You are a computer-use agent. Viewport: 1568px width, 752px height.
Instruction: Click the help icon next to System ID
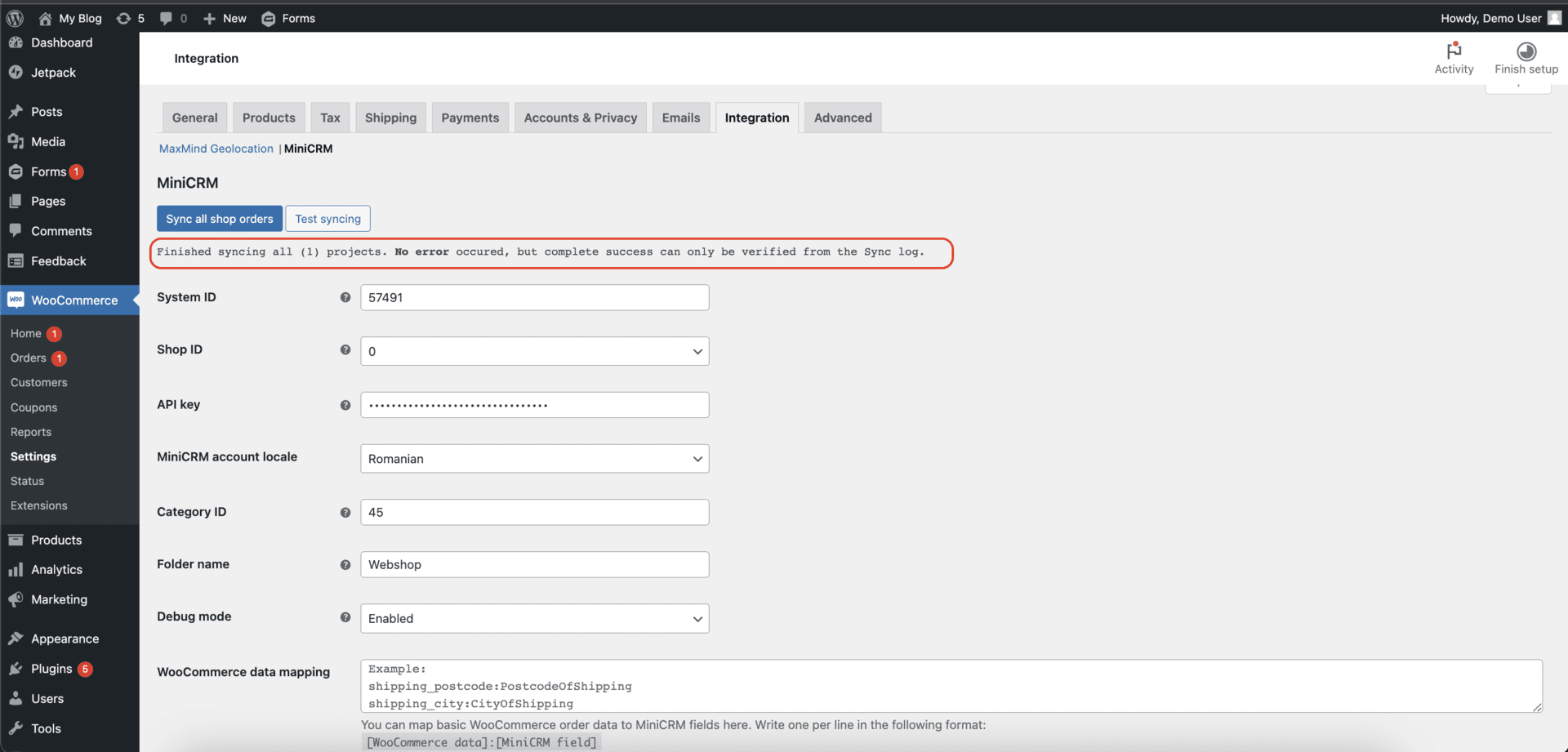[x=345, y=297]
